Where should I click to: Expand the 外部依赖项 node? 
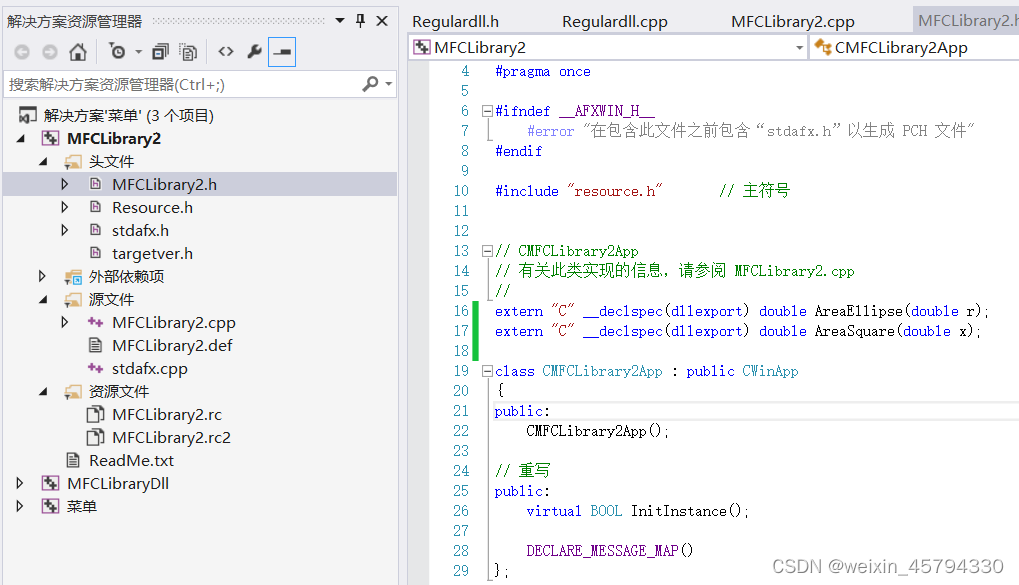coord(42,276)
